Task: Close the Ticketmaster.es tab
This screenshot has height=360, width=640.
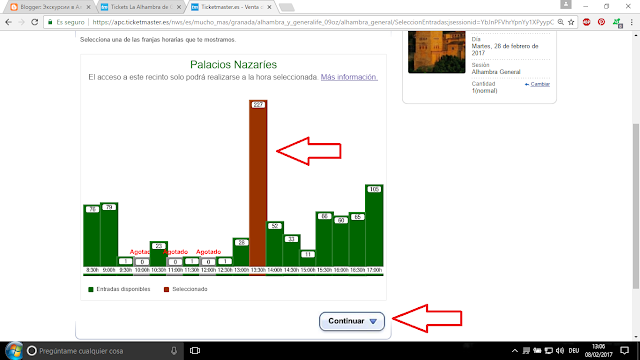Action: click(269, 7)
